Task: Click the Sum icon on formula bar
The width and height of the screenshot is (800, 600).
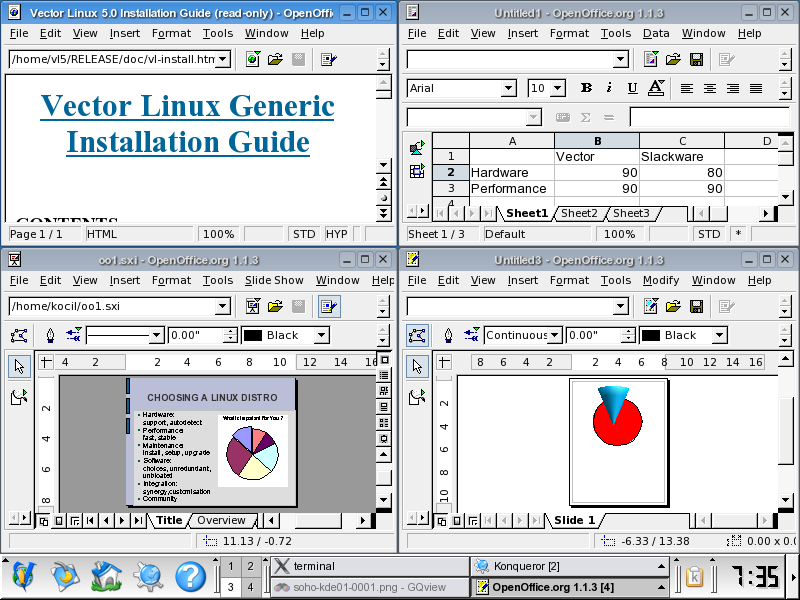Action: (x=585, y=117)
